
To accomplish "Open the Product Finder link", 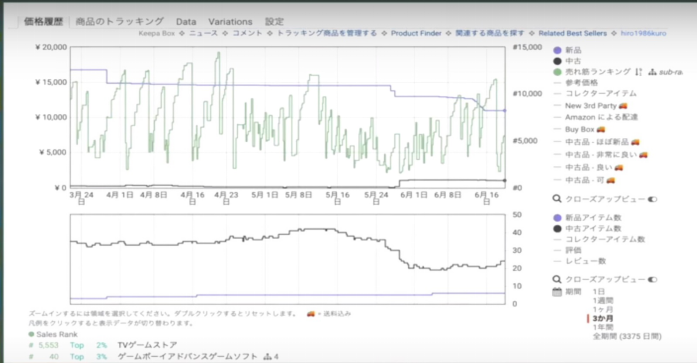I will 416,33.
